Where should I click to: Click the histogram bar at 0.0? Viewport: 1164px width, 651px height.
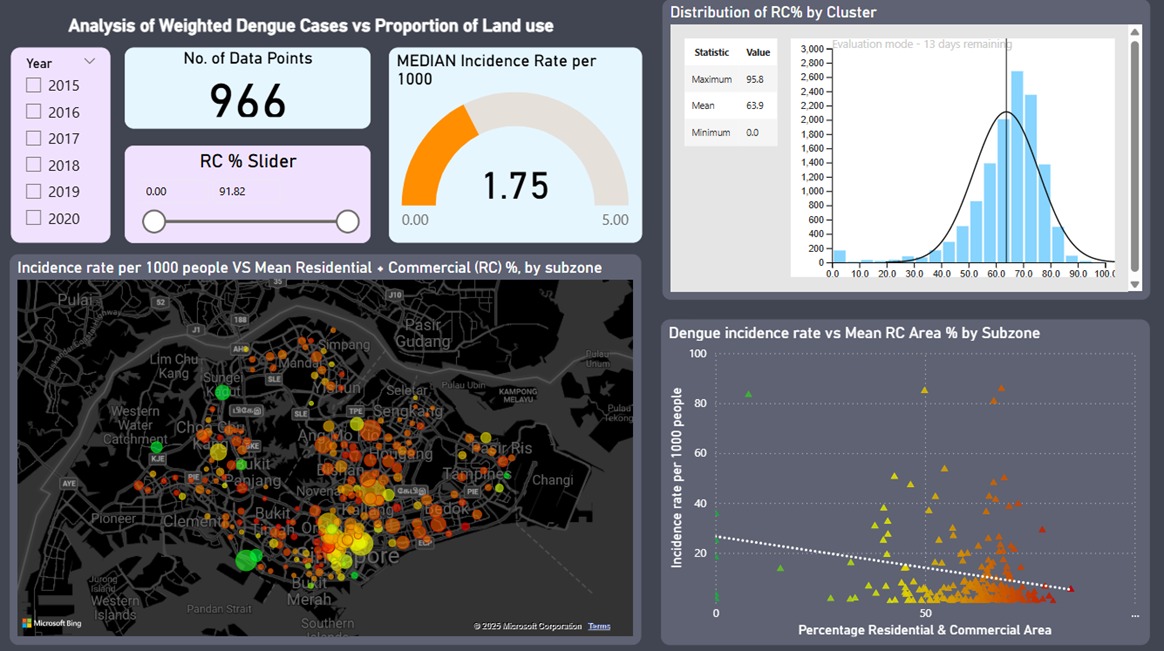coord(840,257)
